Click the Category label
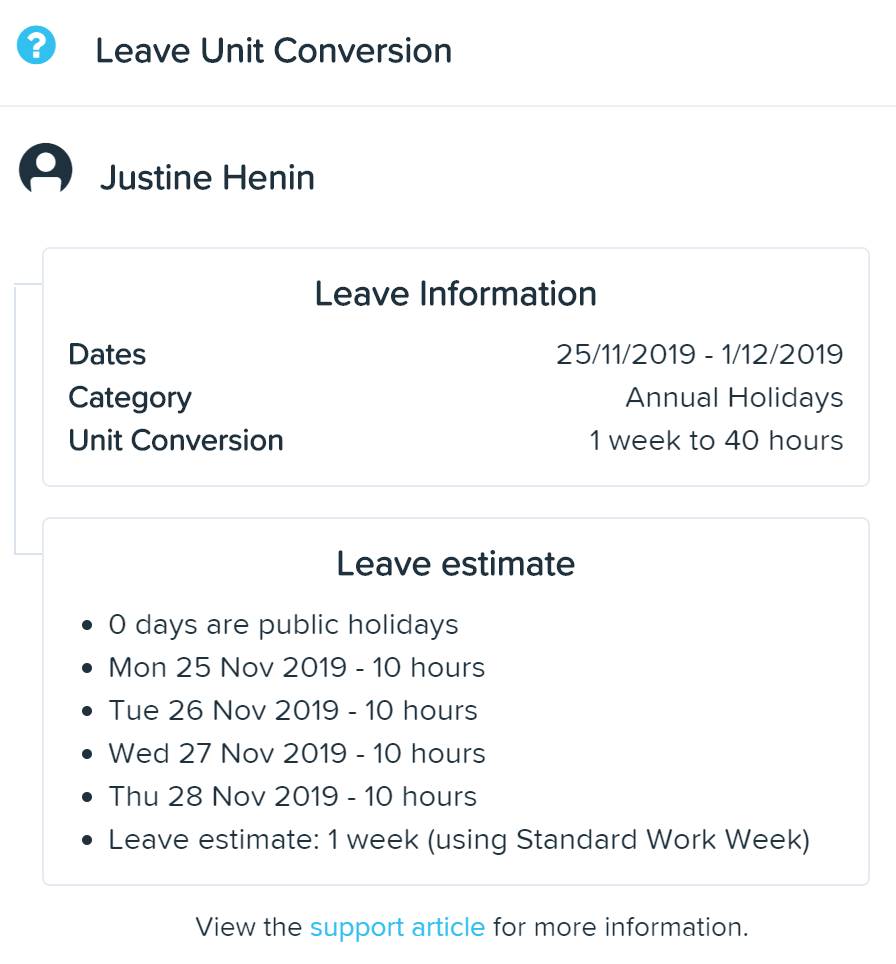 (130, 398)
